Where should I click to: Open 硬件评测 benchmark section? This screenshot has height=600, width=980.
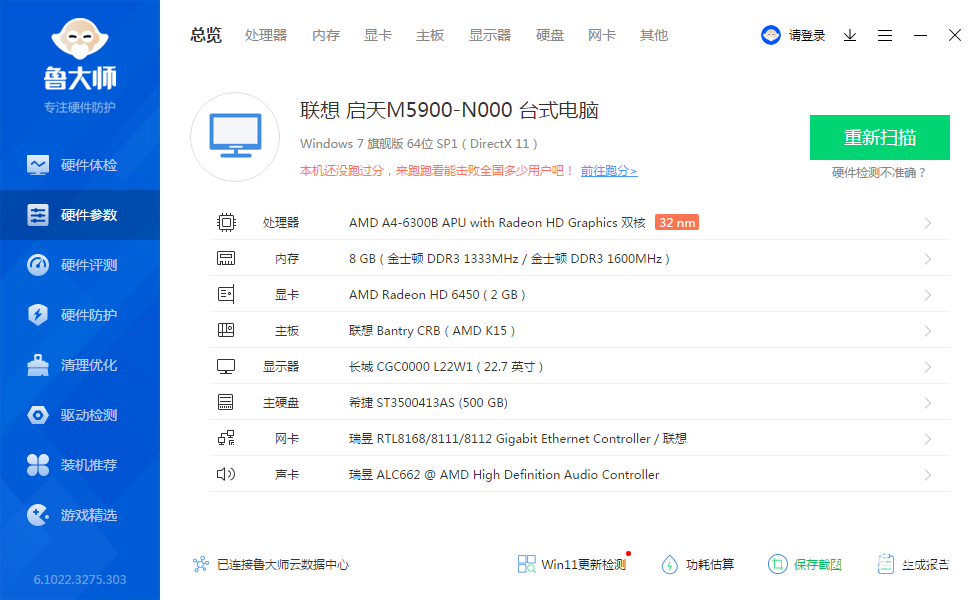[x=80, y=265]
